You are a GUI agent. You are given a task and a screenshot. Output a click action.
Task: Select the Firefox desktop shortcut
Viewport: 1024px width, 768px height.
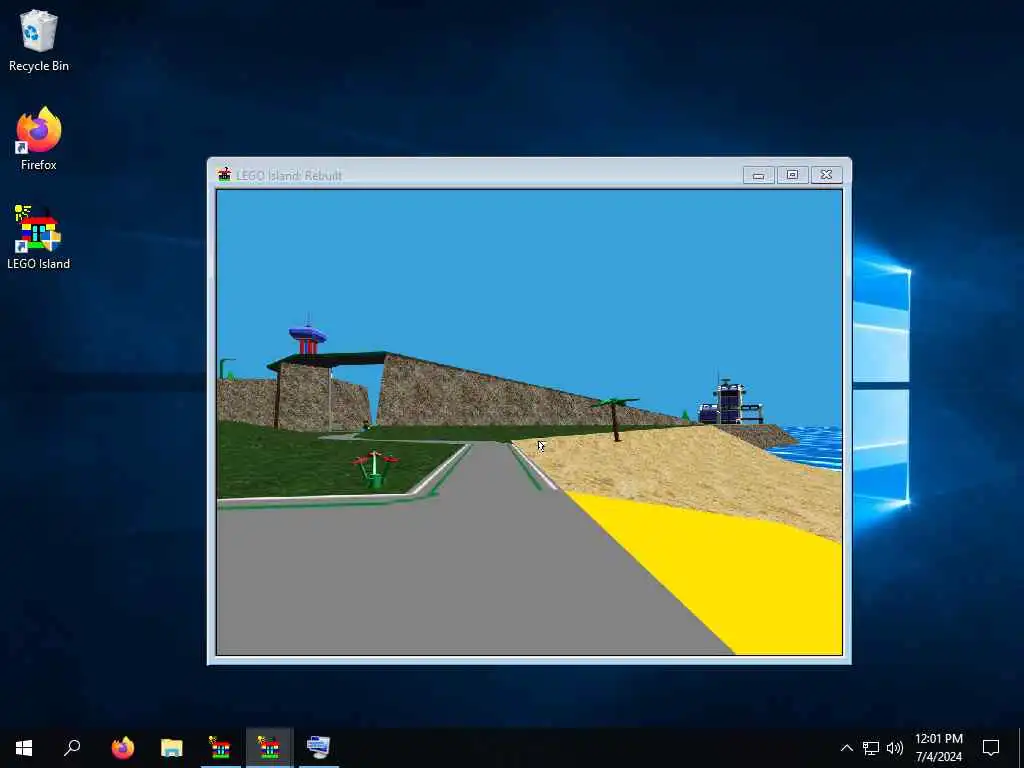pos(39,139)
